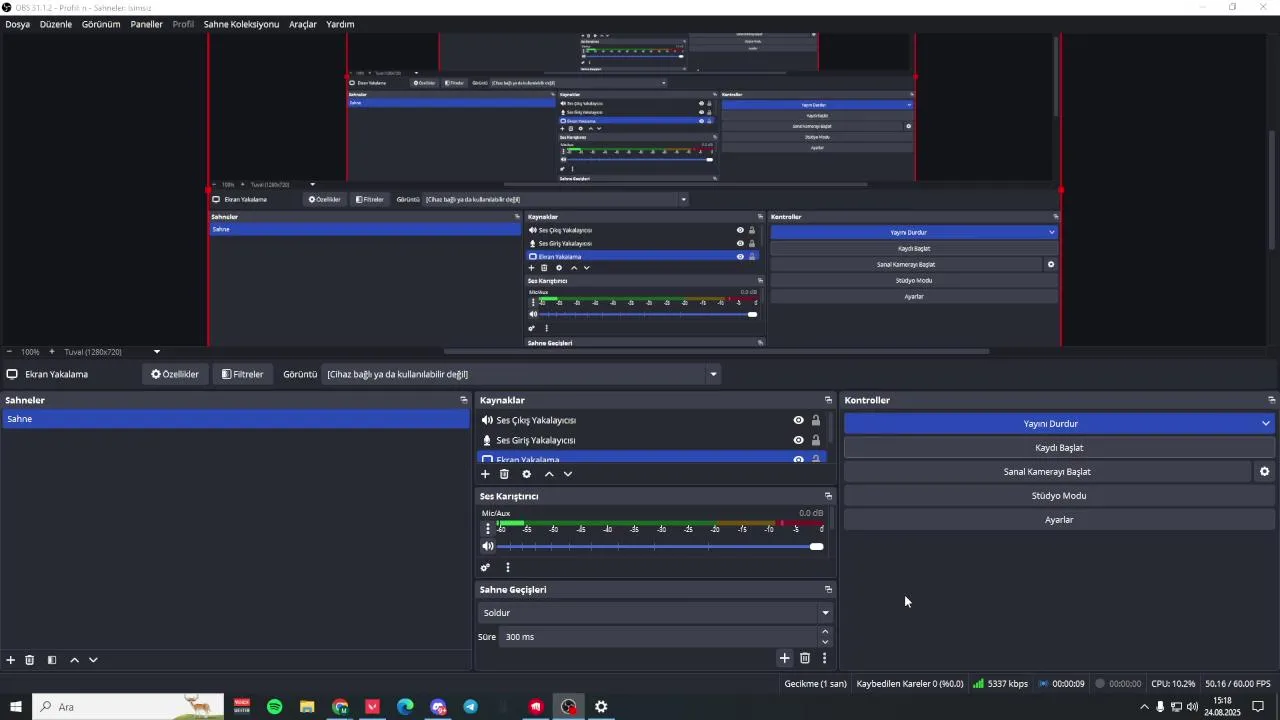Open Özellikler button in source toolbar
Image resolution: width=1280 pixels, height=720 pixels.
pos(175,375)
